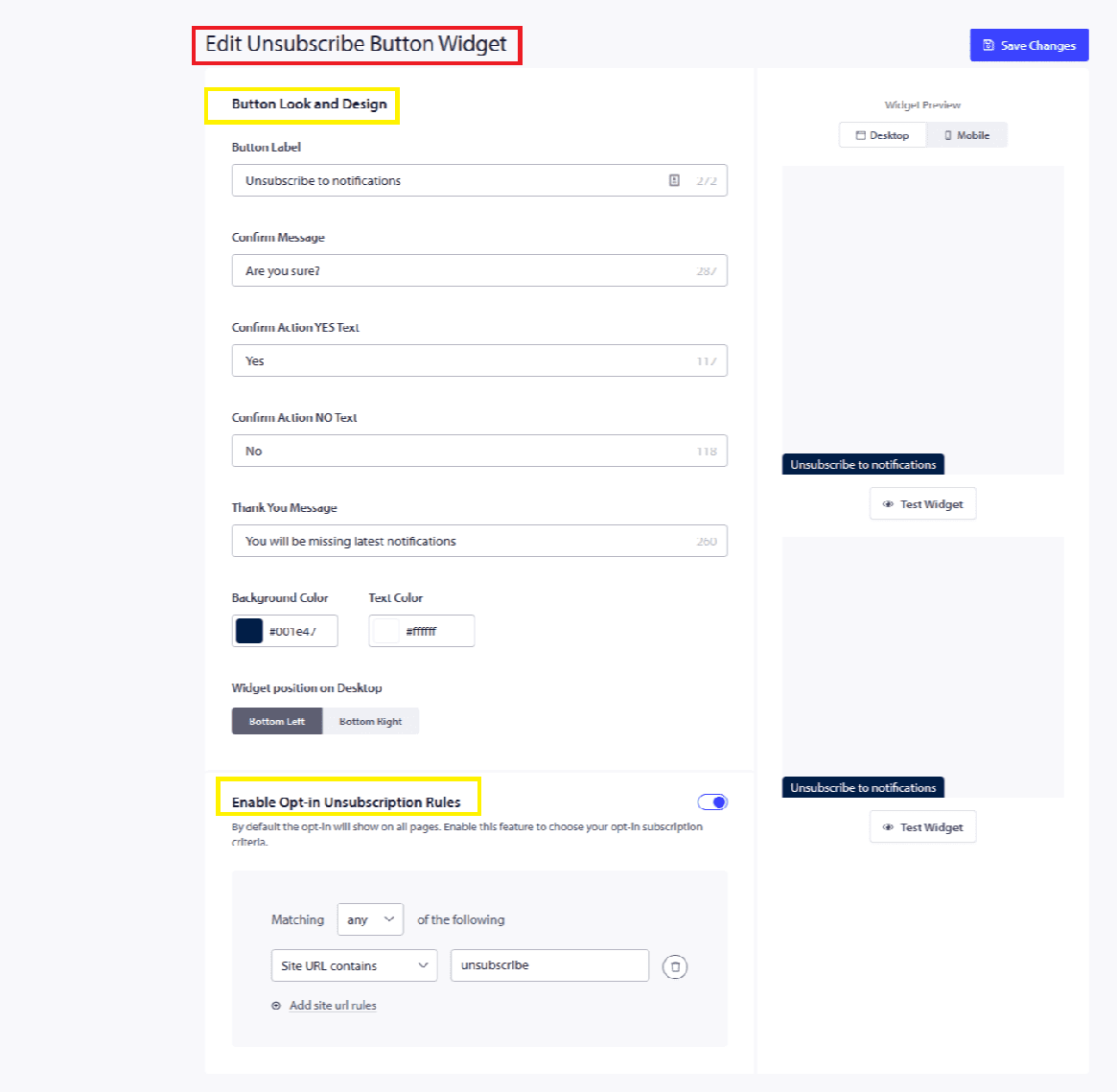Screen dimensions: 1117x1092
Task: Click the eye icon on first Test Widget
Action: click(x=888, y=504)
